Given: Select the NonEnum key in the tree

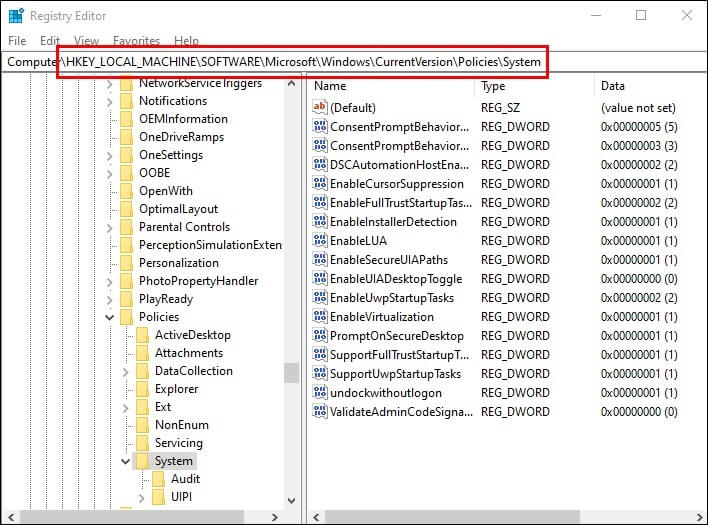Looking at the screenshot, I should (x=182, y=425).
